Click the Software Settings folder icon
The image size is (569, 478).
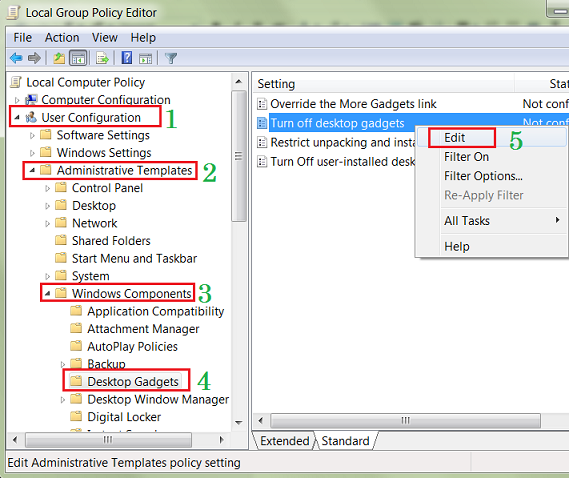(46, 135)
